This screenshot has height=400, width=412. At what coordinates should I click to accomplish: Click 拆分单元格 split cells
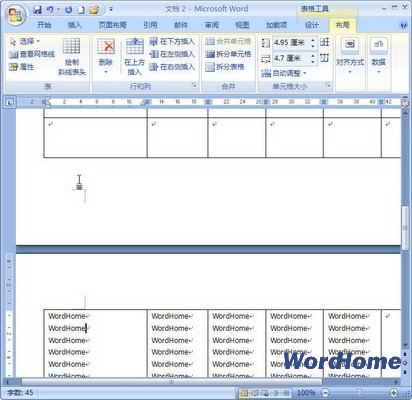click(228, 54)
